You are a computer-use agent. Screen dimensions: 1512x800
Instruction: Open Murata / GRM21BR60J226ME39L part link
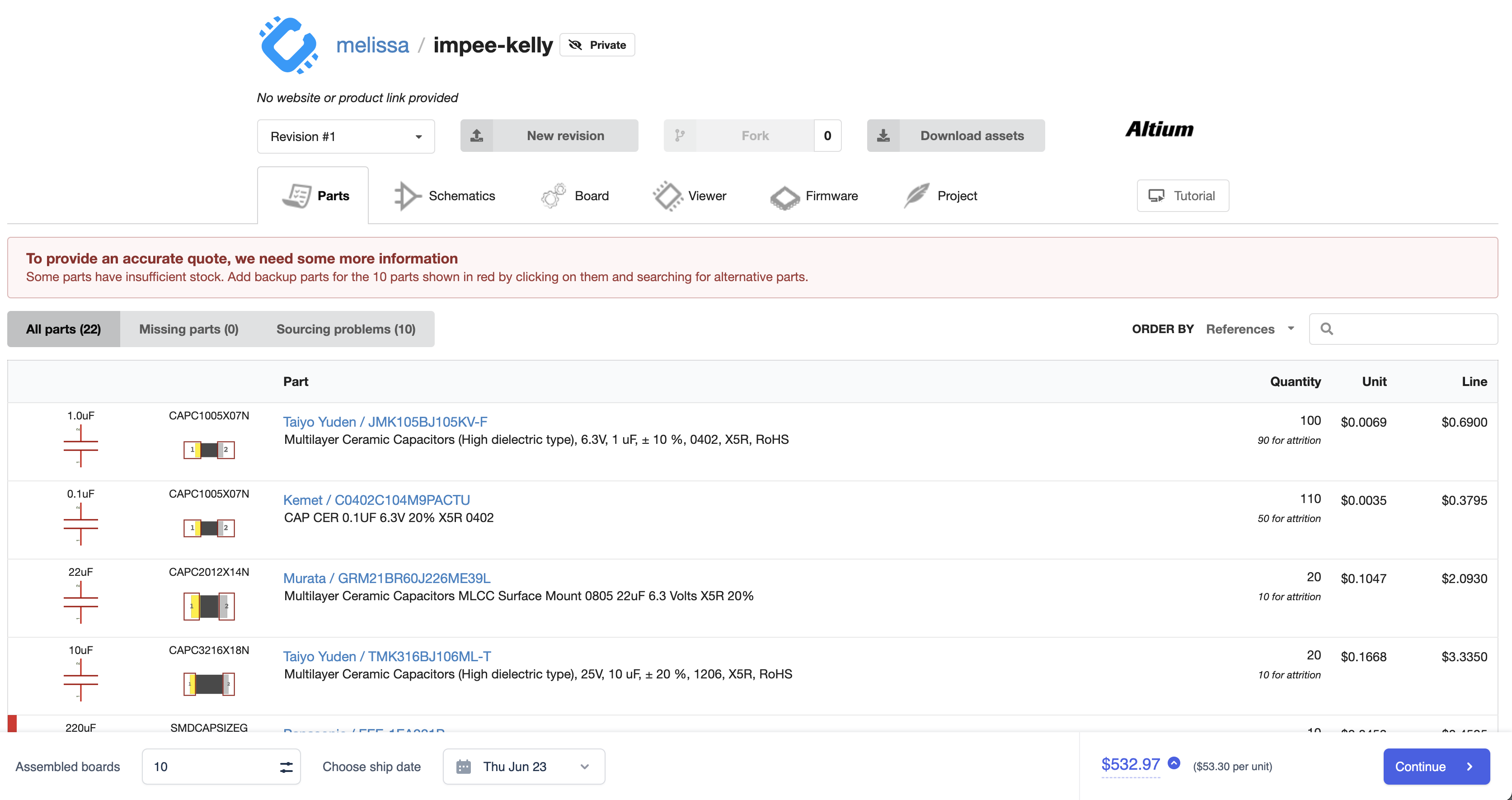click(387, 578)
